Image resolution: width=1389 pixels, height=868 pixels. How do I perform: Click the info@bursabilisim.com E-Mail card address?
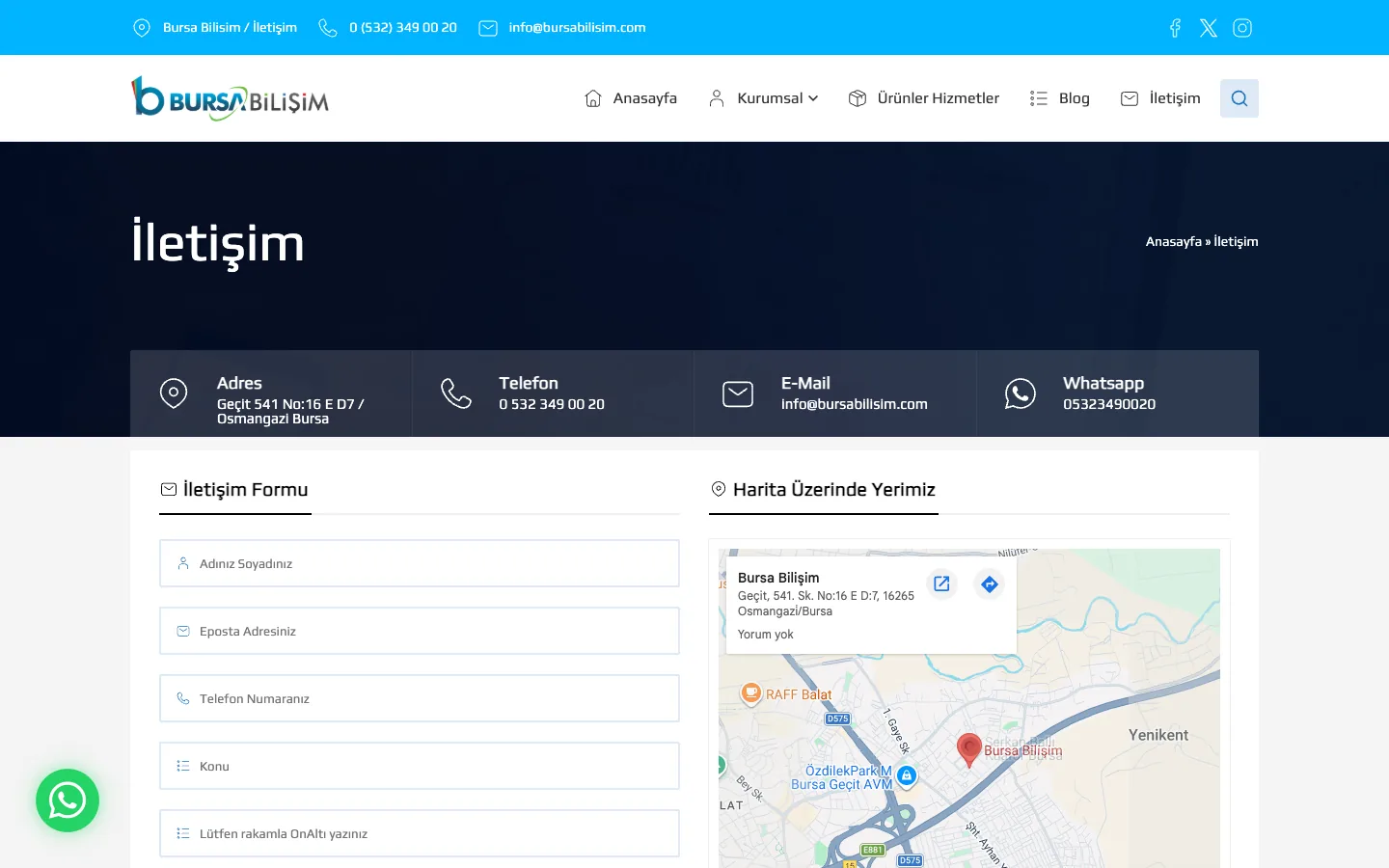click(x=855, y=405)
